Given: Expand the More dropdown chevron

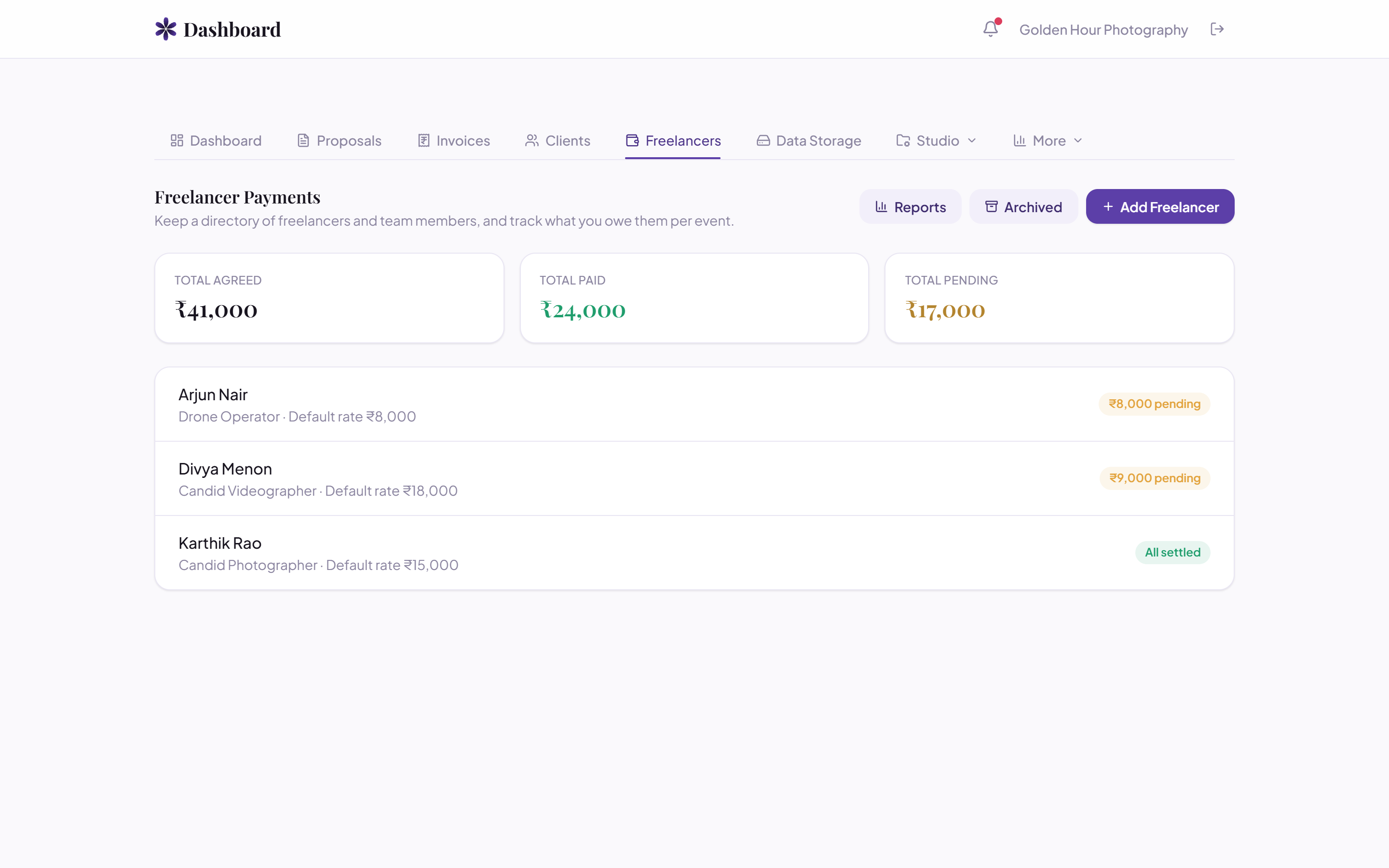Looking at the screenshot, I should (x=1078, y=141).
